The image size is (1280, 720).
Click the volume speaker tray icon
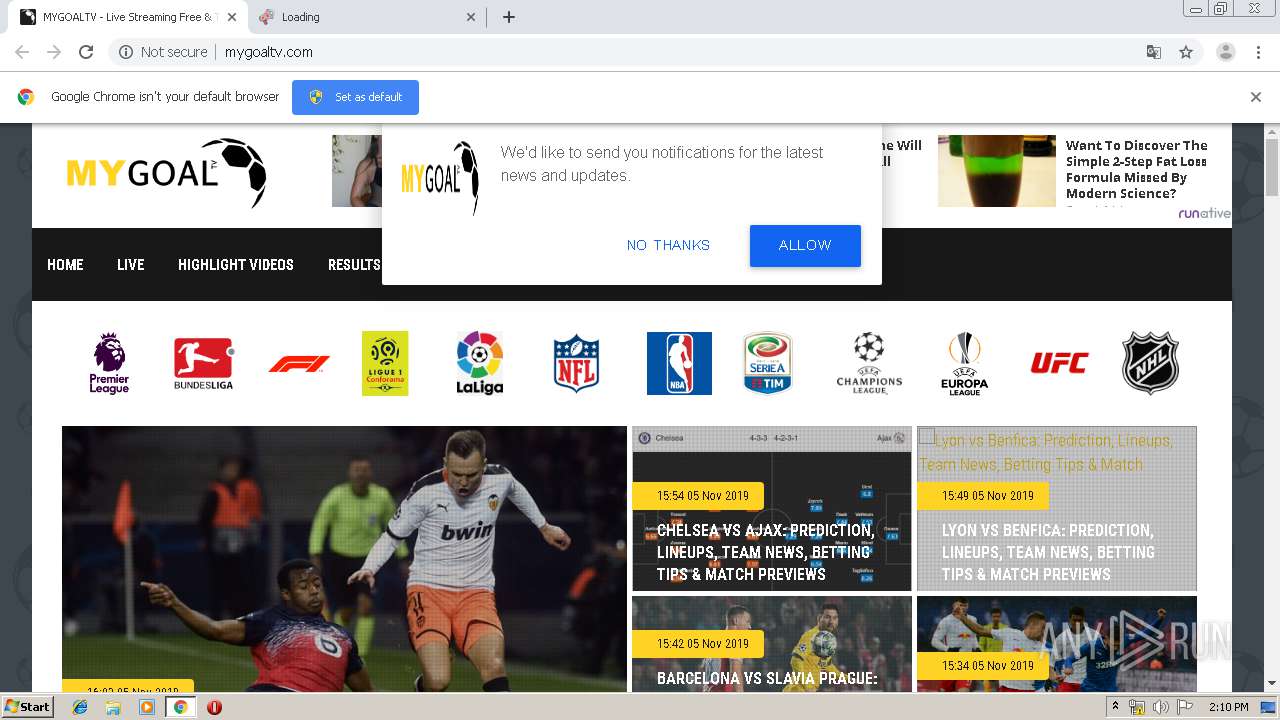coord(1160,707)
